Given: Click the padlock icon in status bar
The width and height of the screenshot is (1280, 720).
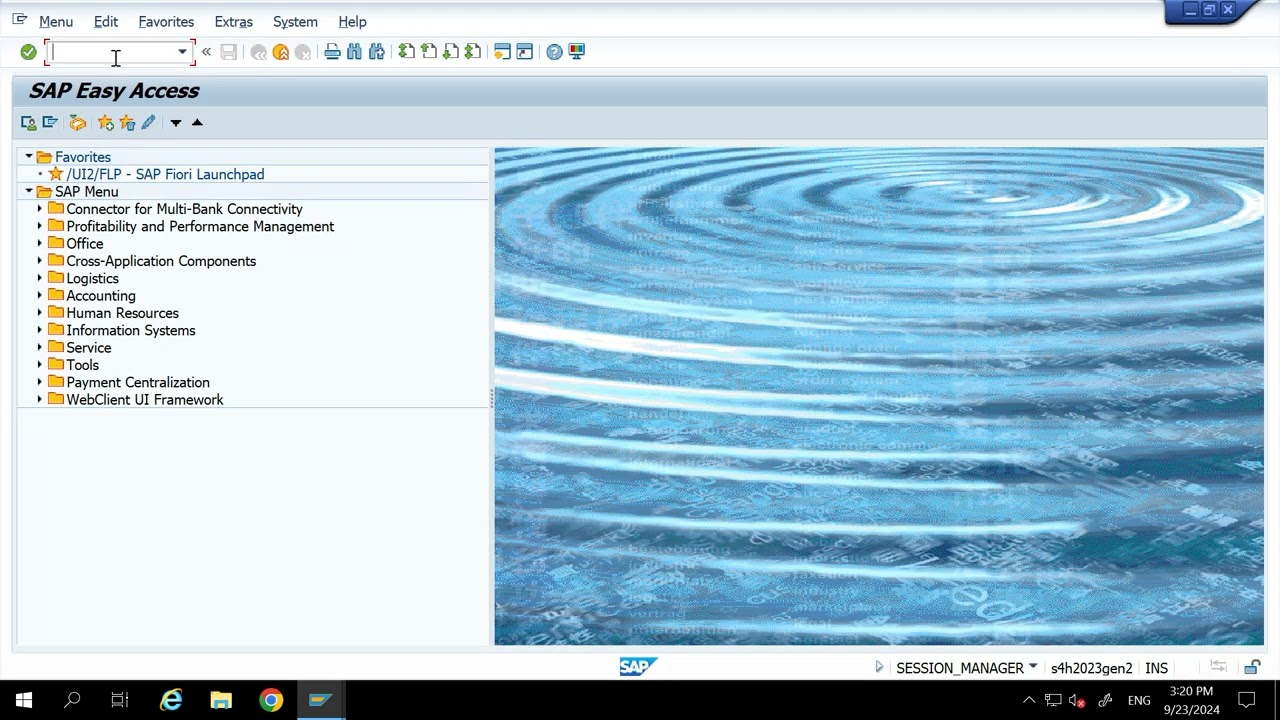Looking at the screenshot, I should (x=1252, y=667).
